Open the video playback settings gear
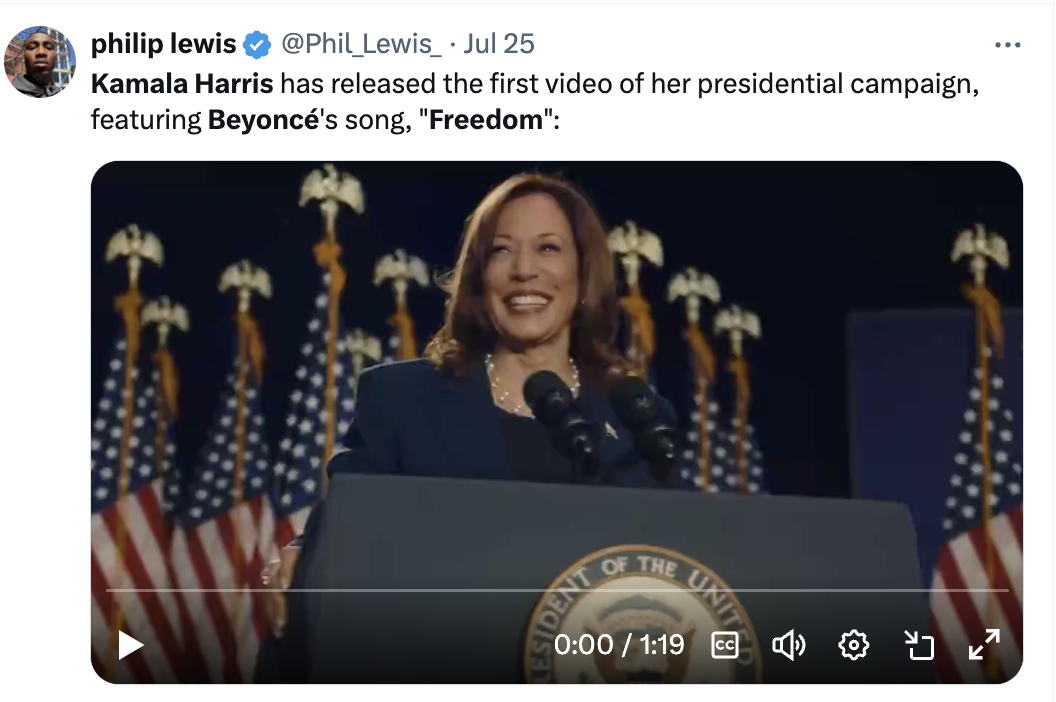Viewport: 1056px width, 702px height. [853, 645]
